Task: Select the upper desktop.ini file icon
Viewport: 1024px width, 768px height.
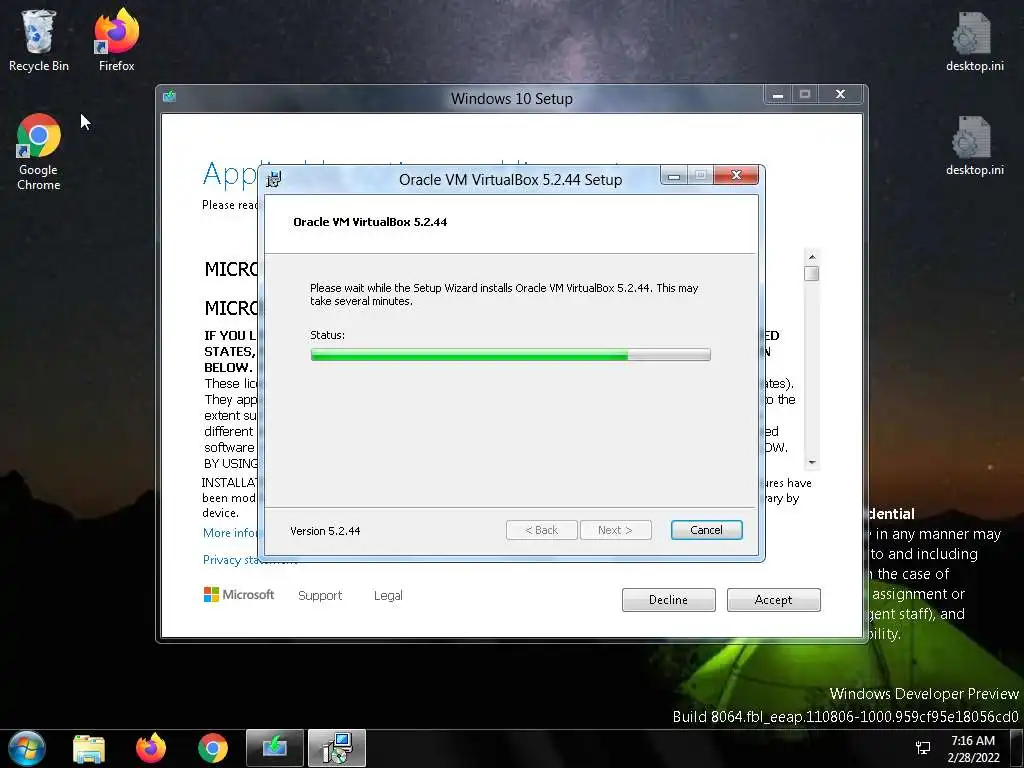Action: pos(974,40)
